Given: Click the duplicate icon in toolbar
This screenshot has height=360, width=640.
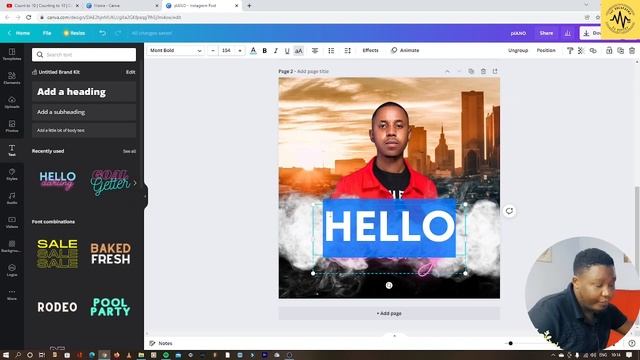Looking at the screenshot, I should click(x=620, y=51).
